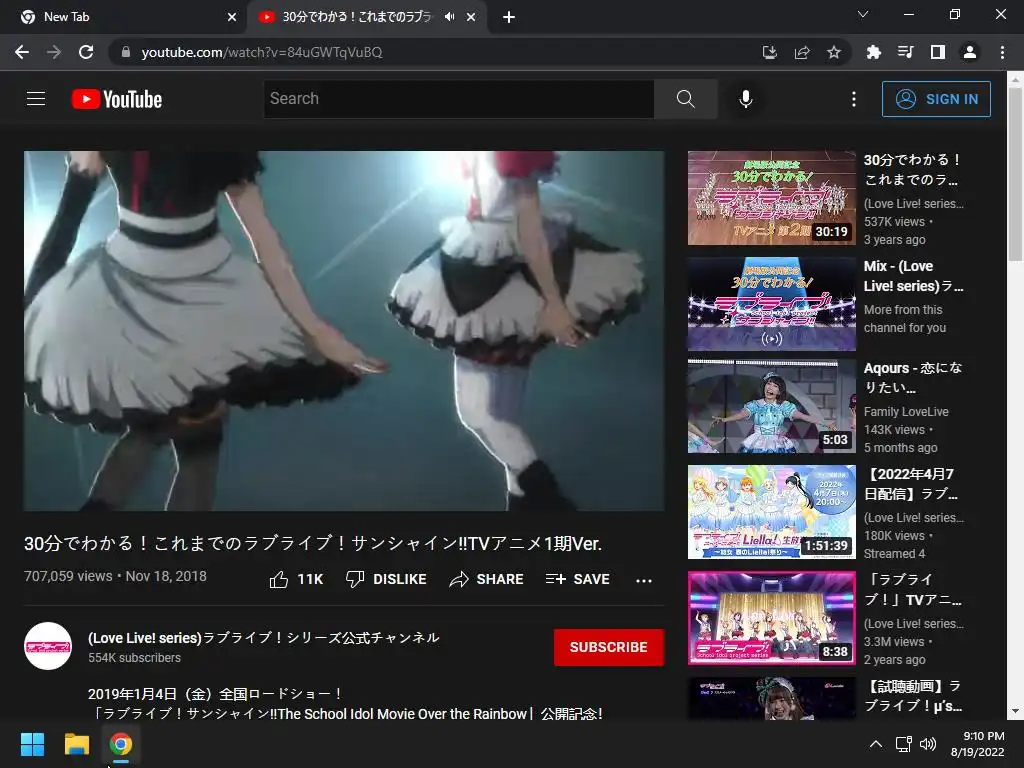
Task: Reload the page
Action: [86, 52]
